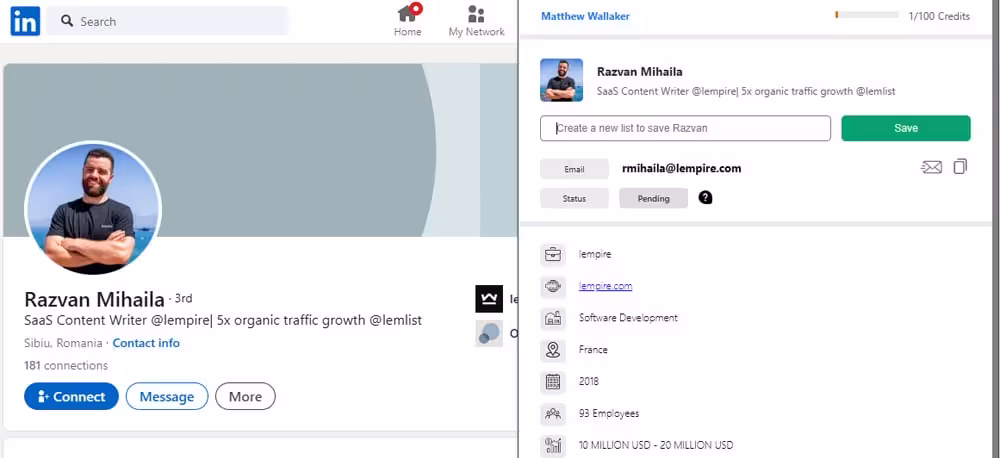Viewport: 1000px width, 458px height.
Task: Click the location pin icon
Action: pyautogui.click(x=552, y=350)
